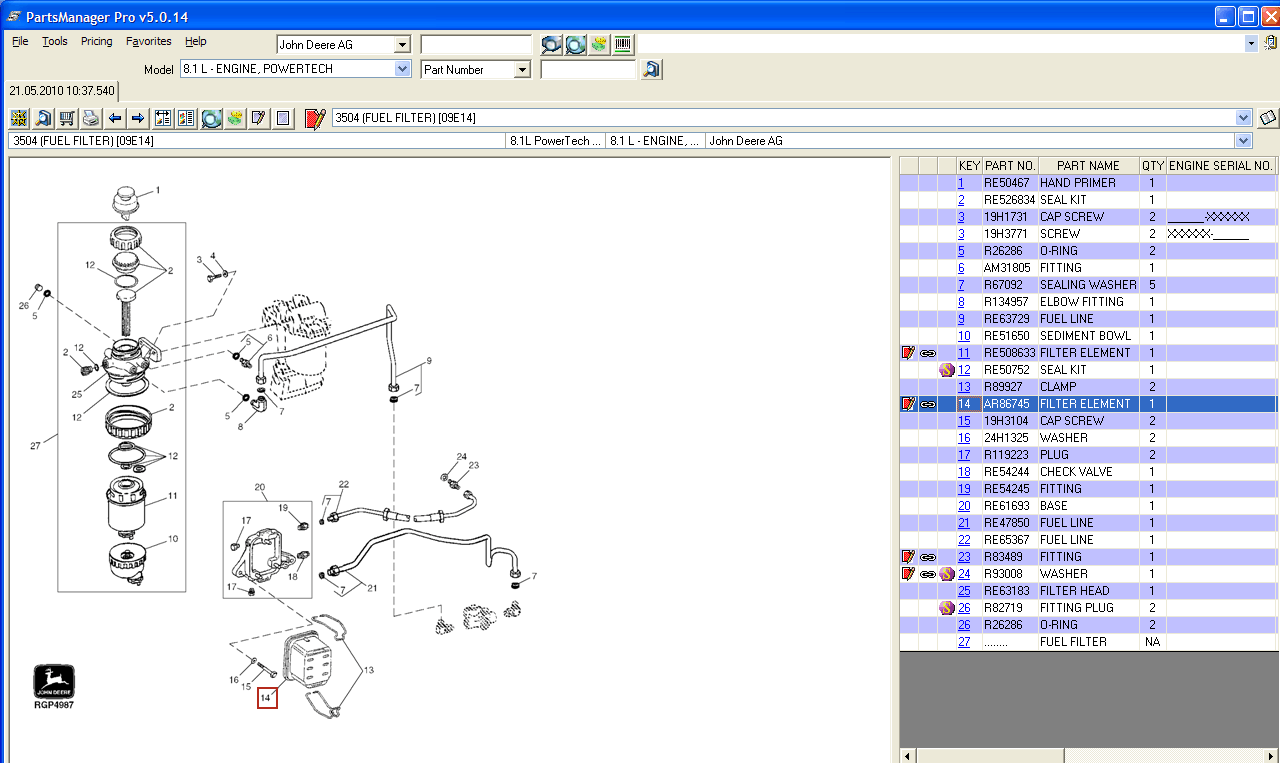Select the 21.05.2010 10:37.540 session tab
The width and height of the screenshot is (1280, 763).
click(62, 91)
